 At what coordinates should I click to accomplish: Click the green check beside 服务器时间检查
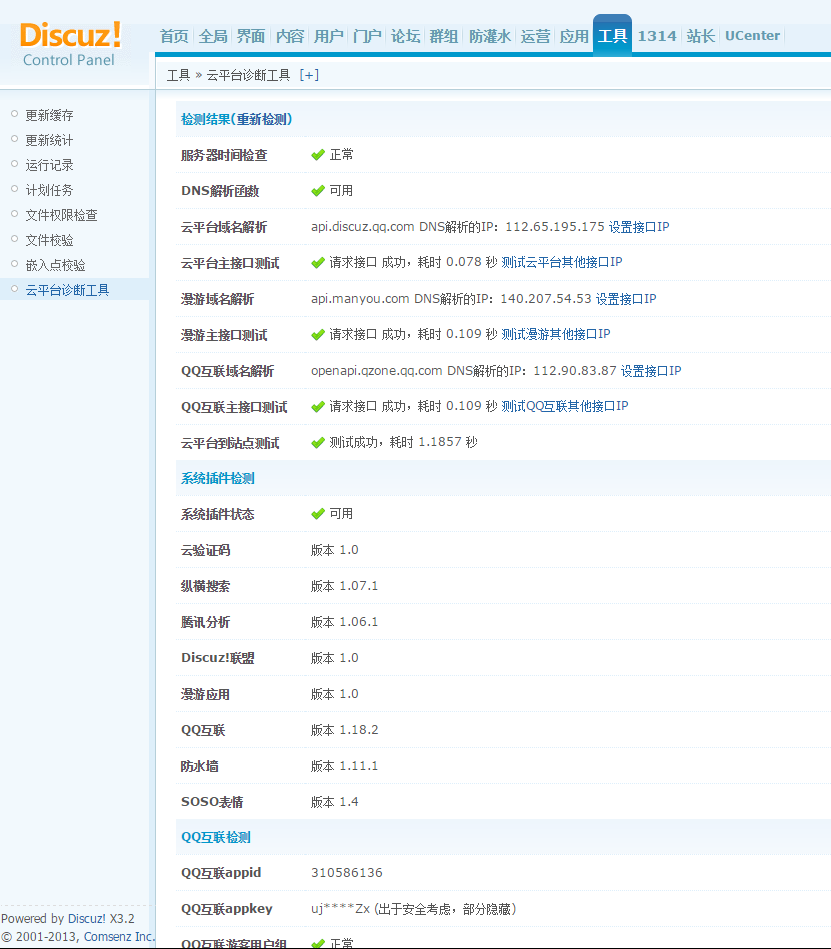pos(318,155)
